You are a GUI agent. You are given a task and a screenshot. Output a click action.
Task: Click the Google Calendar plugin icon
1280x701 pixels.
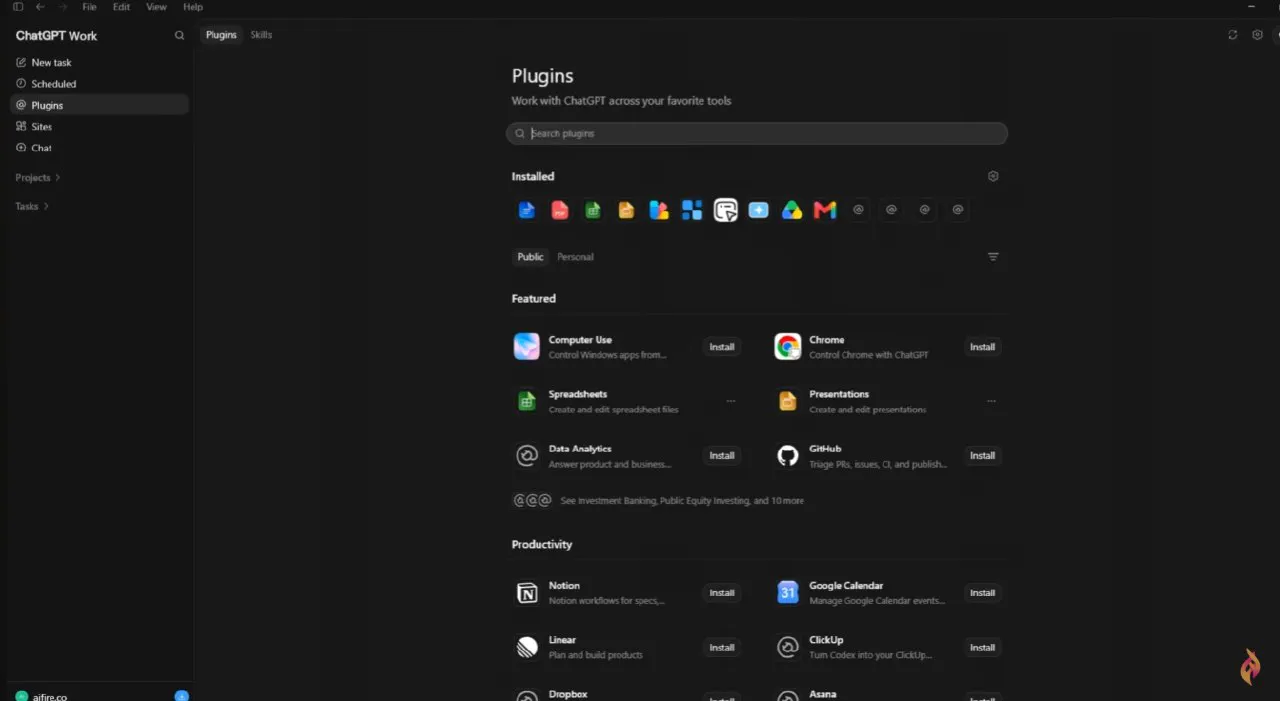pos(788,593)
